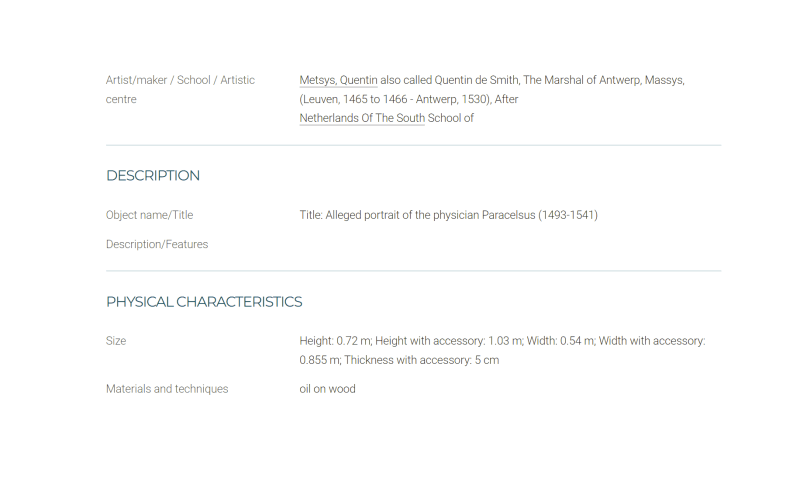Select the DESCRIPTION section heading

(153, 175)
